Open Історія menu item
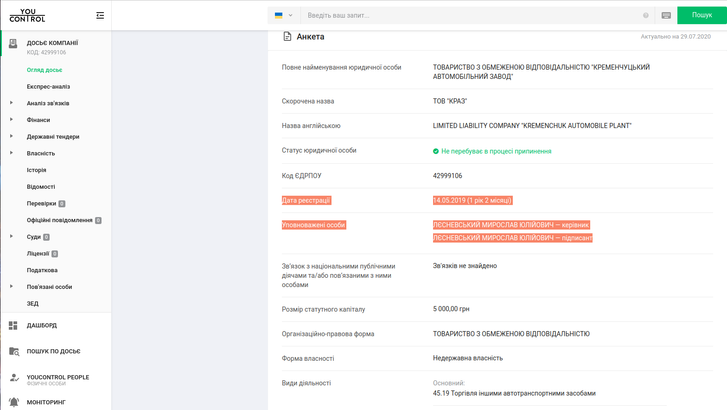The image size is (727, 410). point(36,170)
